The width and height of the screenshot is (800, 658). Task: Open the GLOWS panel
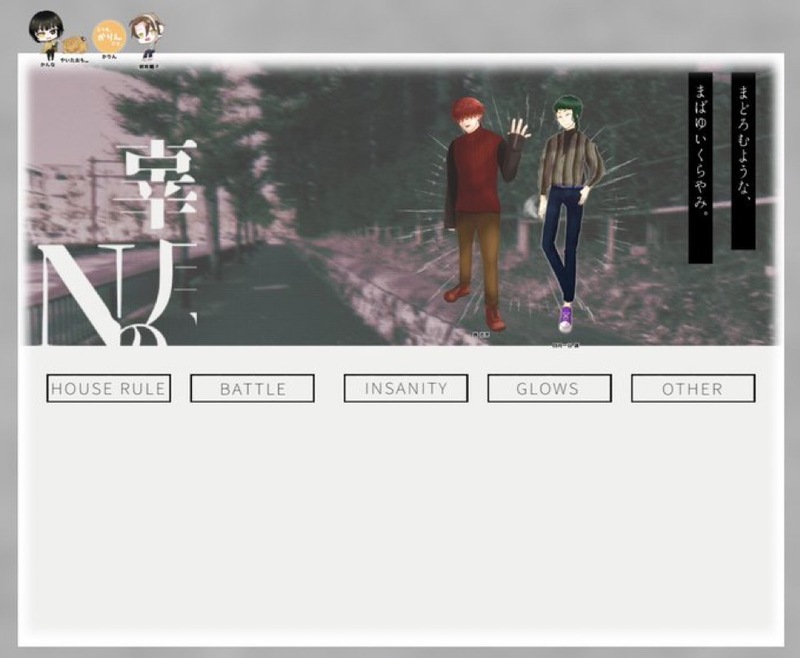pyautogui.click(x=549, y=388)
